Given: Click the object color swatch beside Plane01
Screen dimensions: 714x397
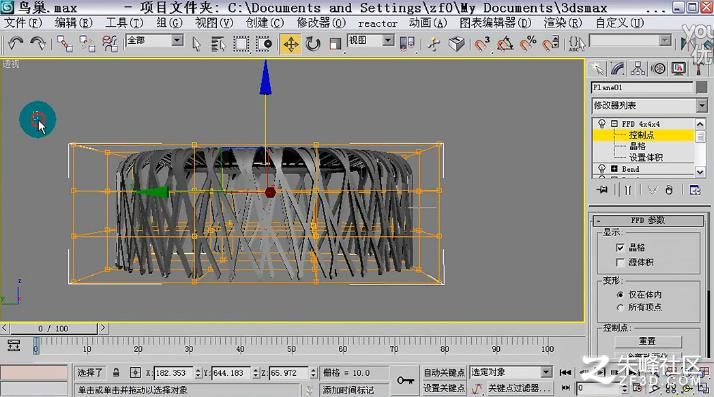Looking at the screenshot, I should [x=702, y=87].
